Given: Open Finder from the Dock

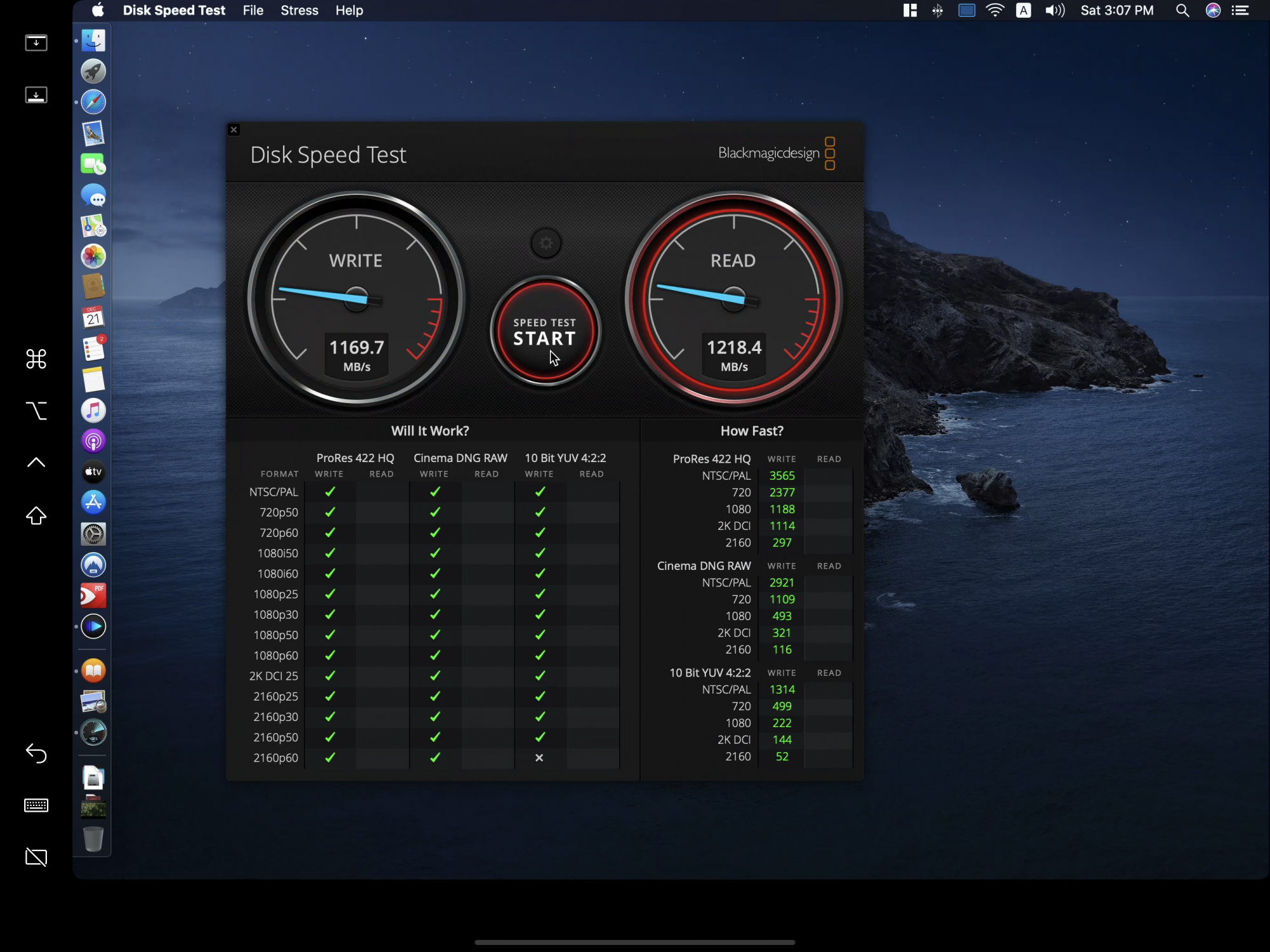Looking at the screenshot, I should (x=93, y=41).
